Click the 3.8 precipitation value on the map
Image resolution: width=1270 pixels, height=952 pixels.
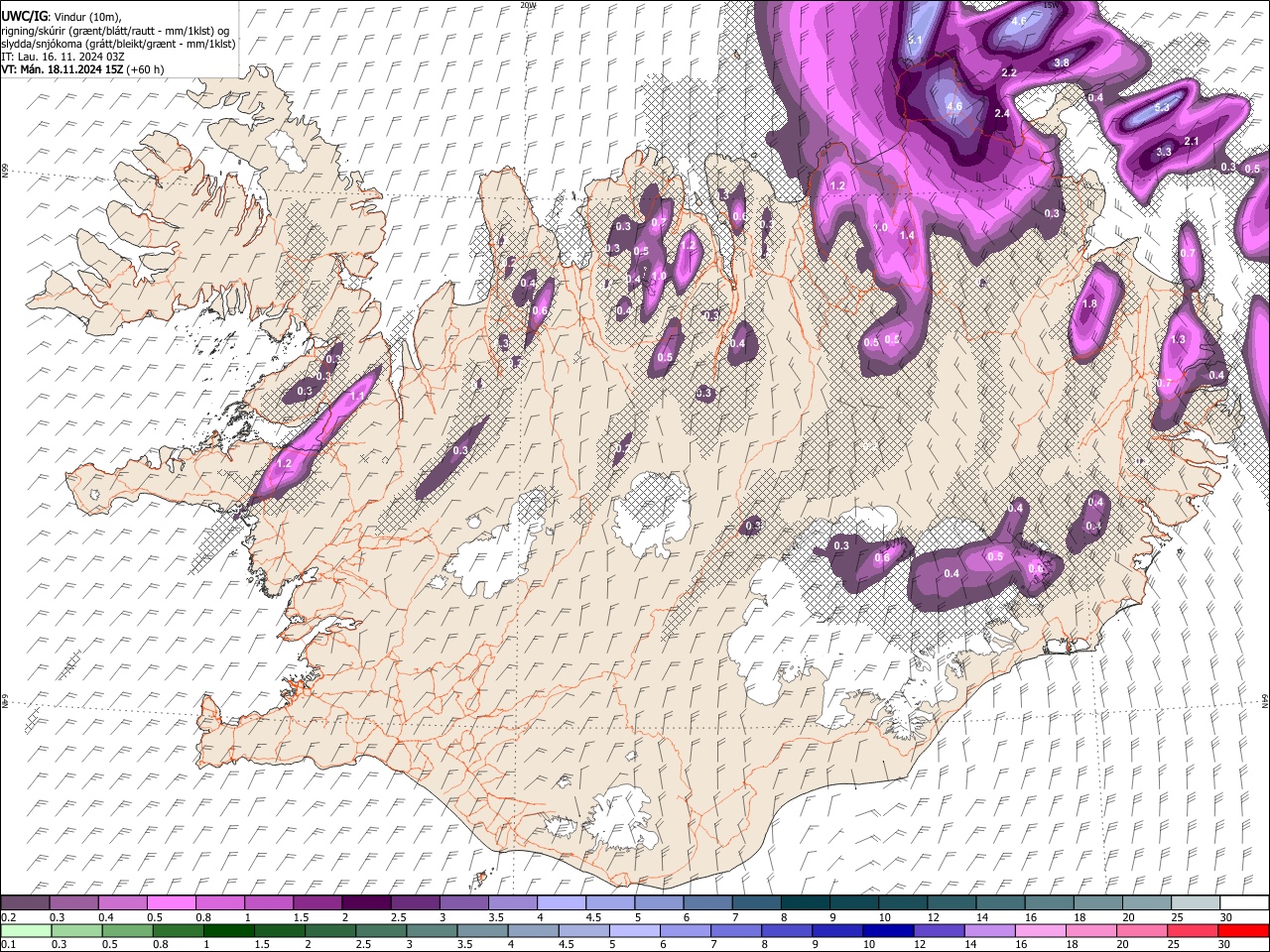tap(1062, 62)
